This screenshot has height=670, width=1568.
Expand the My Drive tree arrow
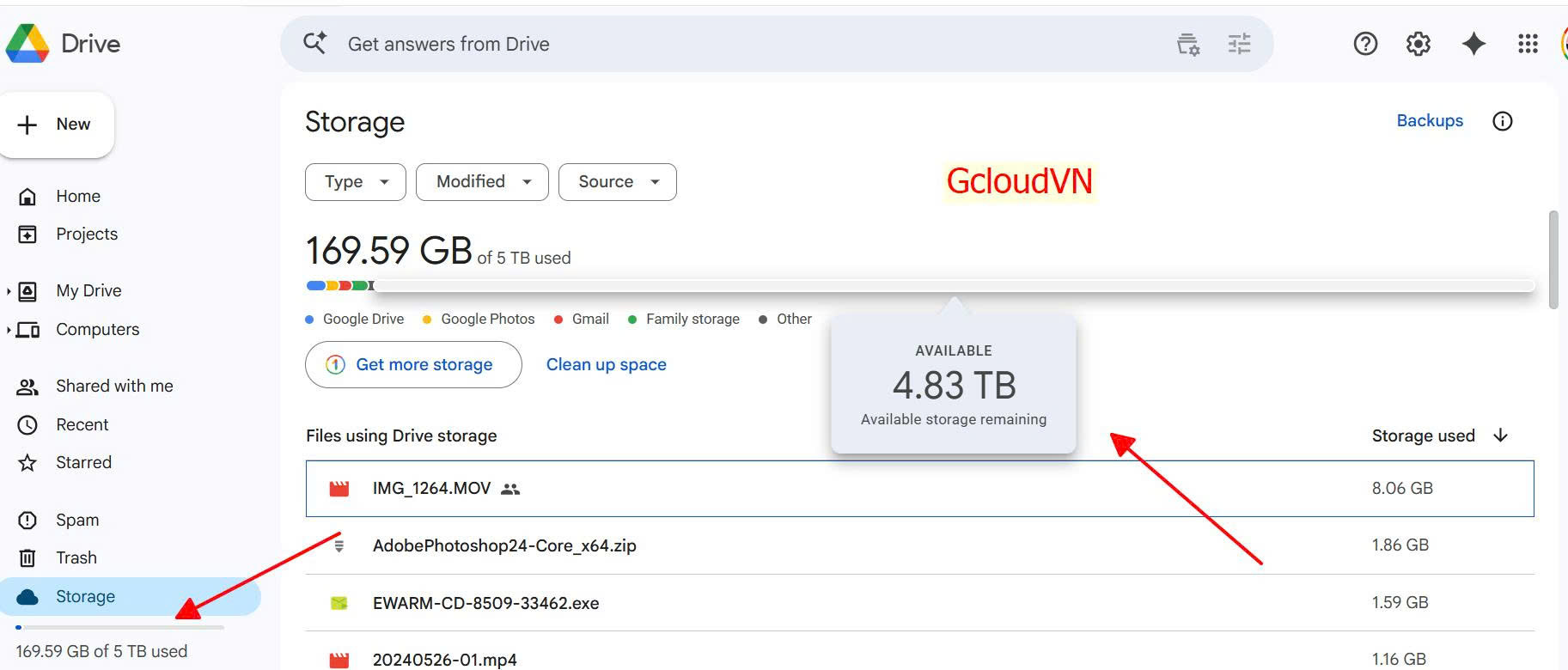click(x=9, y=291)
